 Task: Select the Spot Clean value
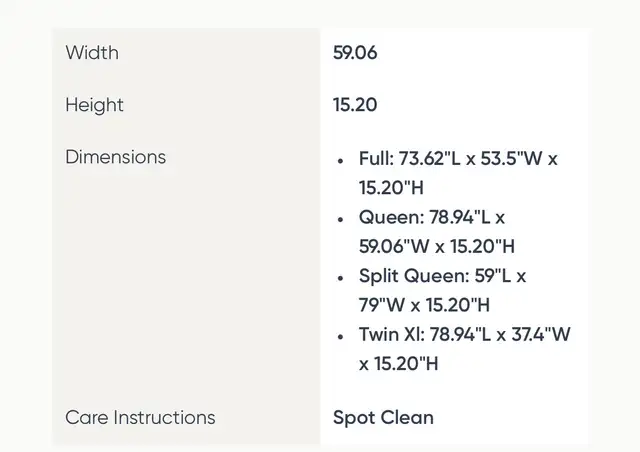tap(383, 418)
